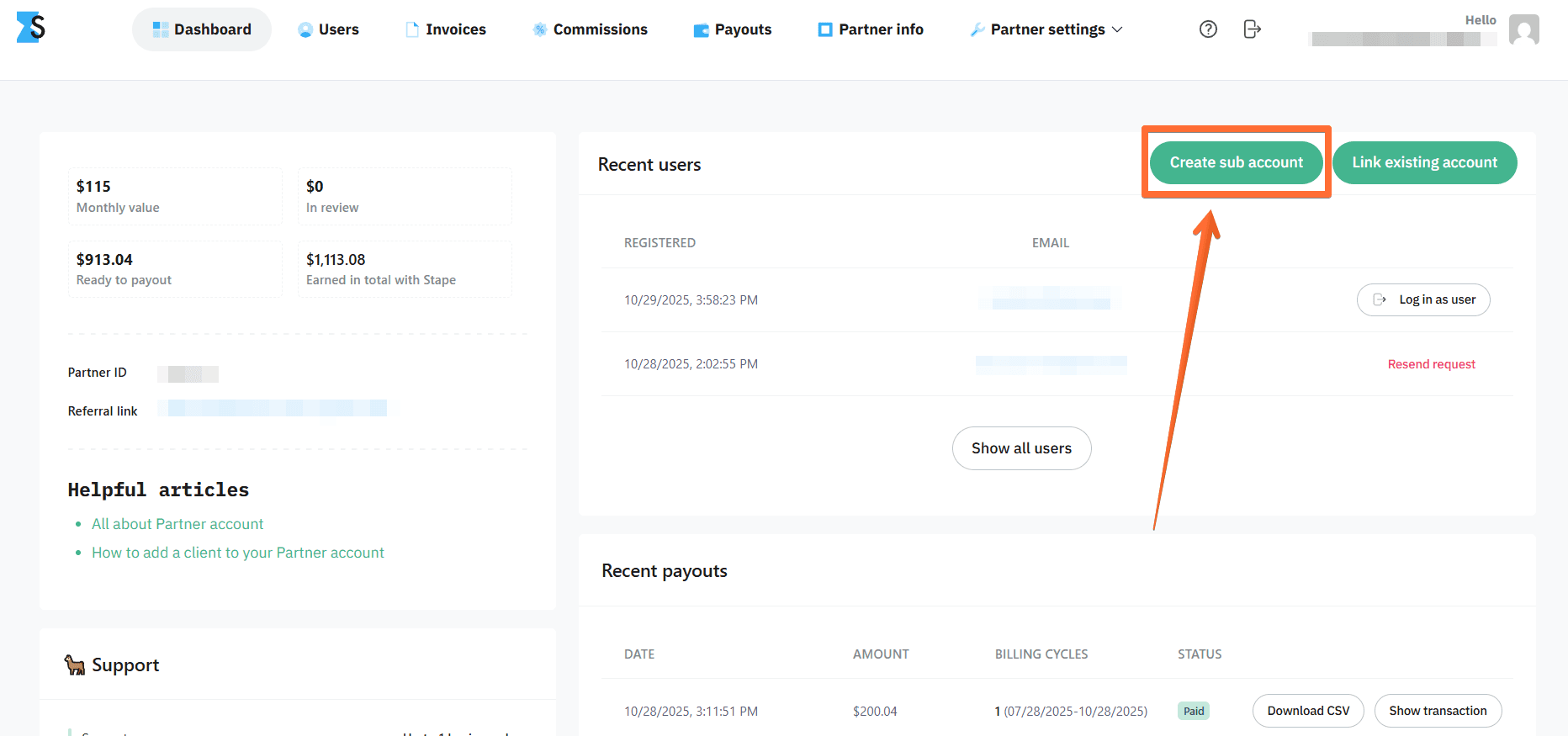This screenshot has width=1568, height=736.
Task: Click the DATE column header in payouts
Action: (x=639, y=654)
